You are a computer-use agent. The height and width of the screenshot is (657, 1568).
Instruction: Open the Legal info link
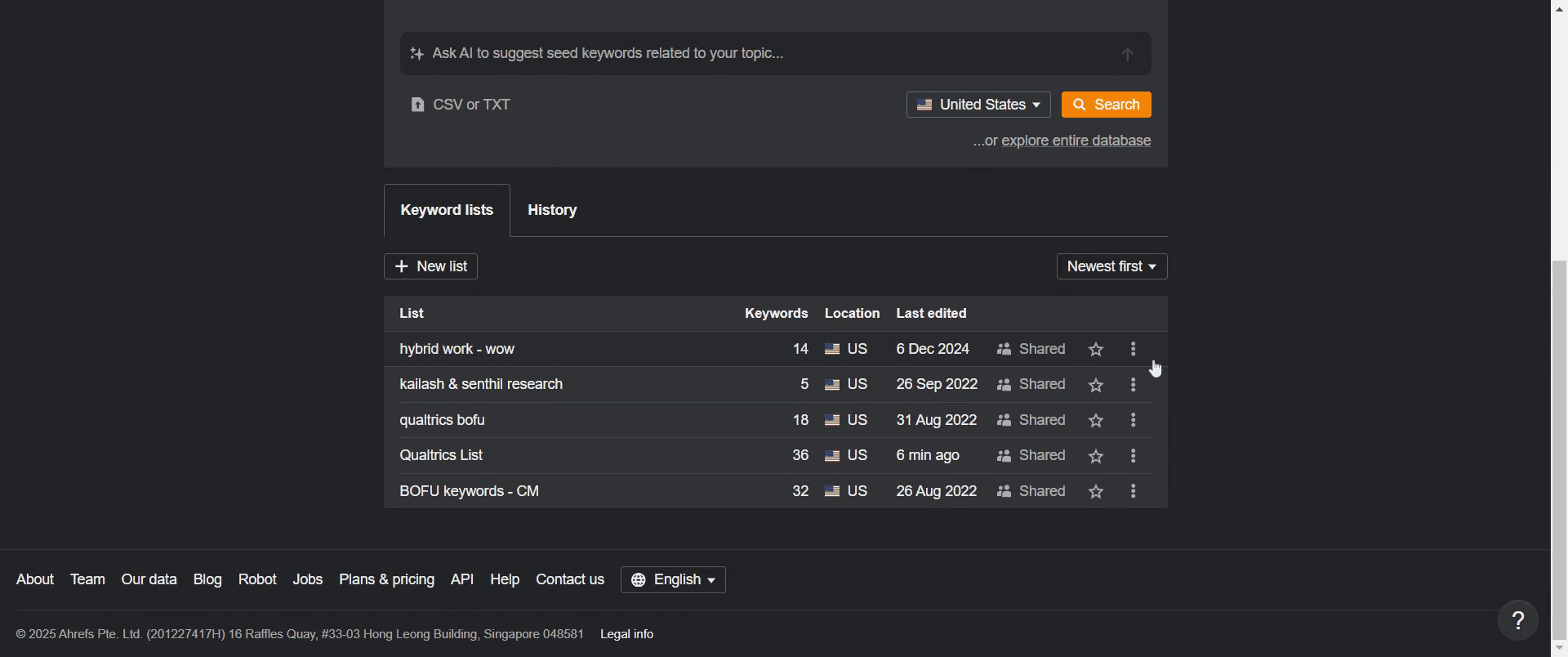point(626,635)
